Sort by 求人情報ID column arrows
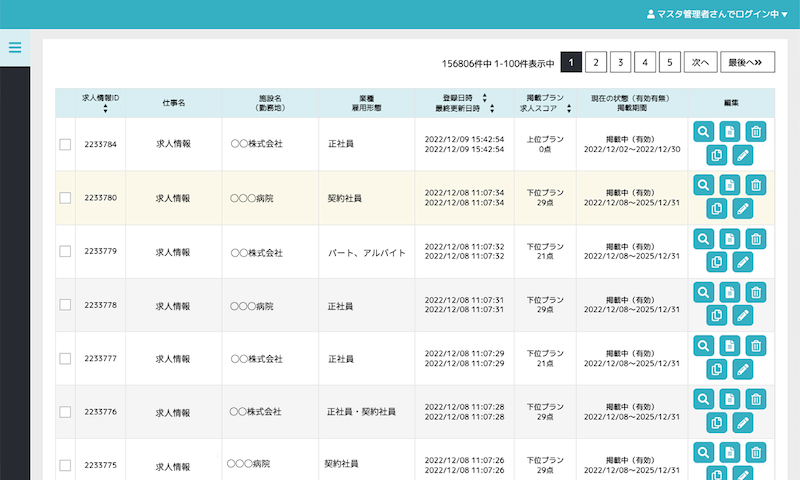 pos(105,108)
